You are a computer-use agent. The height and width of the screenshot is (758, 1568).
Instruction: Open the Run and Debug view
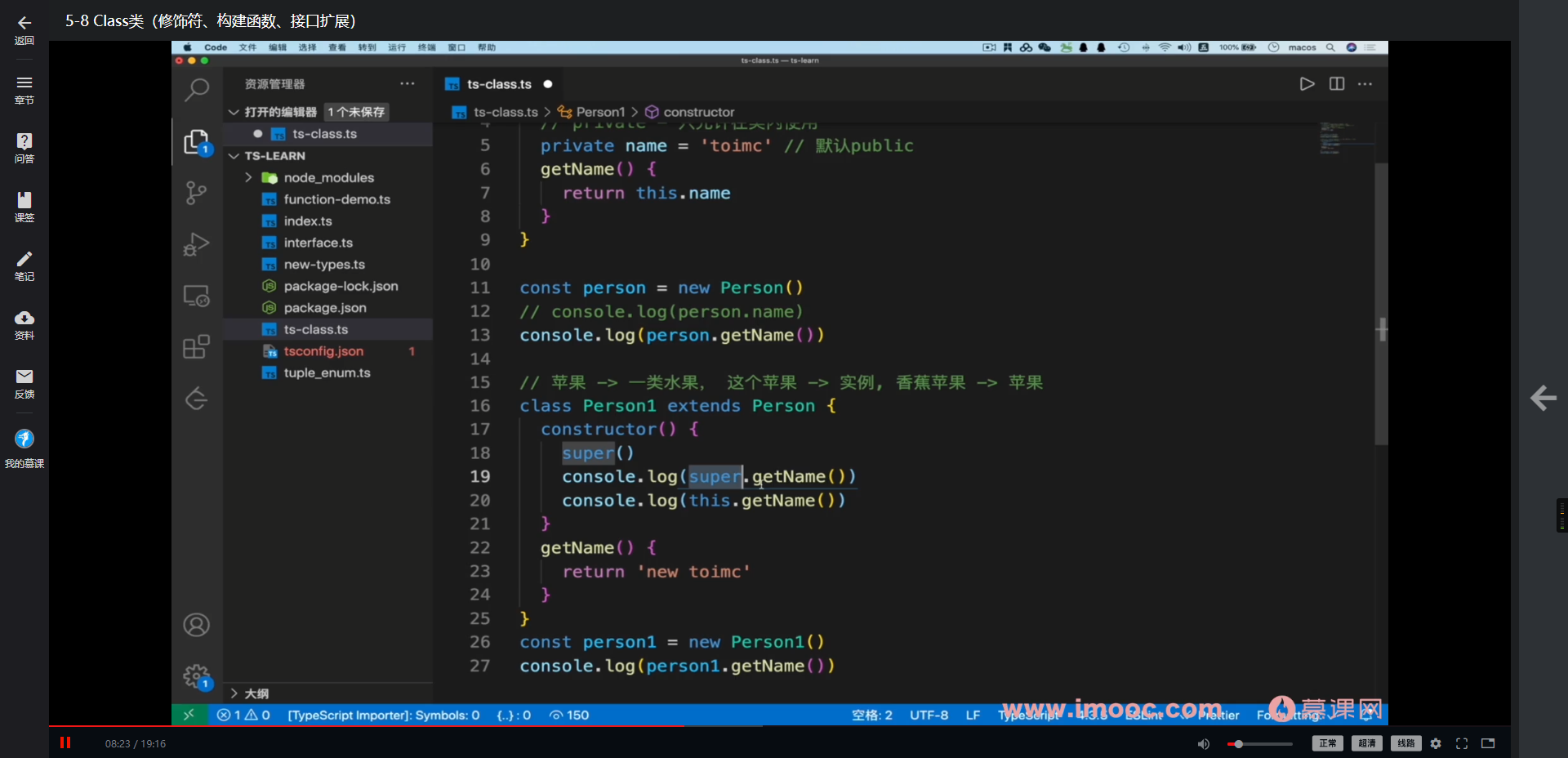[x=197, y=244]
